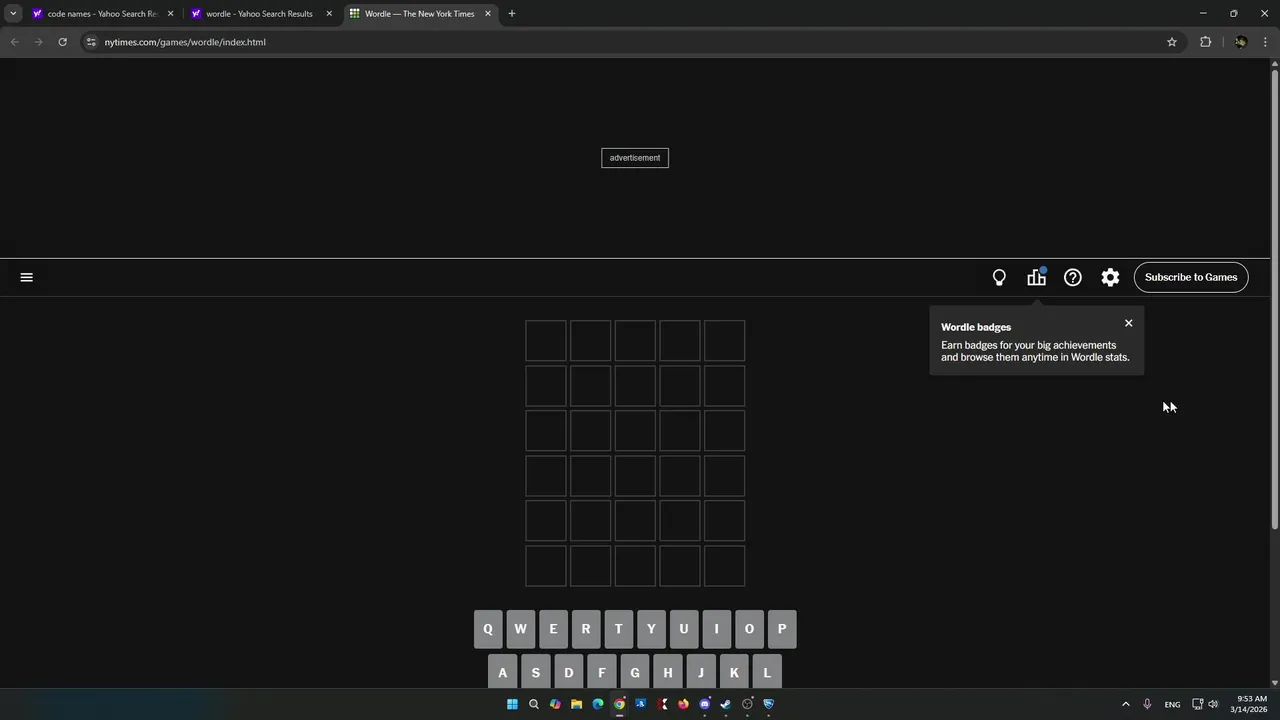Open Steam from the taskbar

tap(726, 704)
